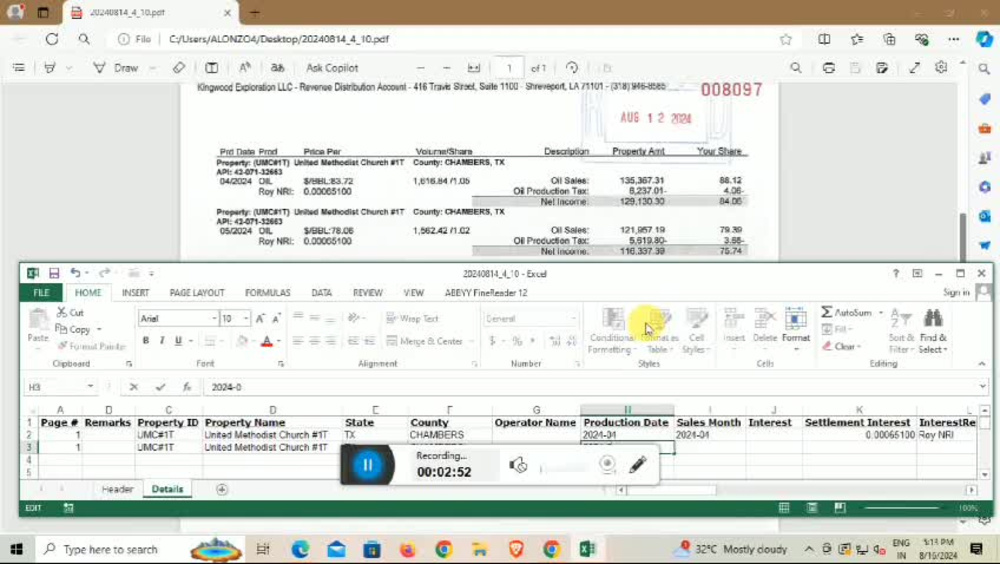
Task: Switch to PAGE LAYOUT ribbon tab
Action: [x=197, y=293]
